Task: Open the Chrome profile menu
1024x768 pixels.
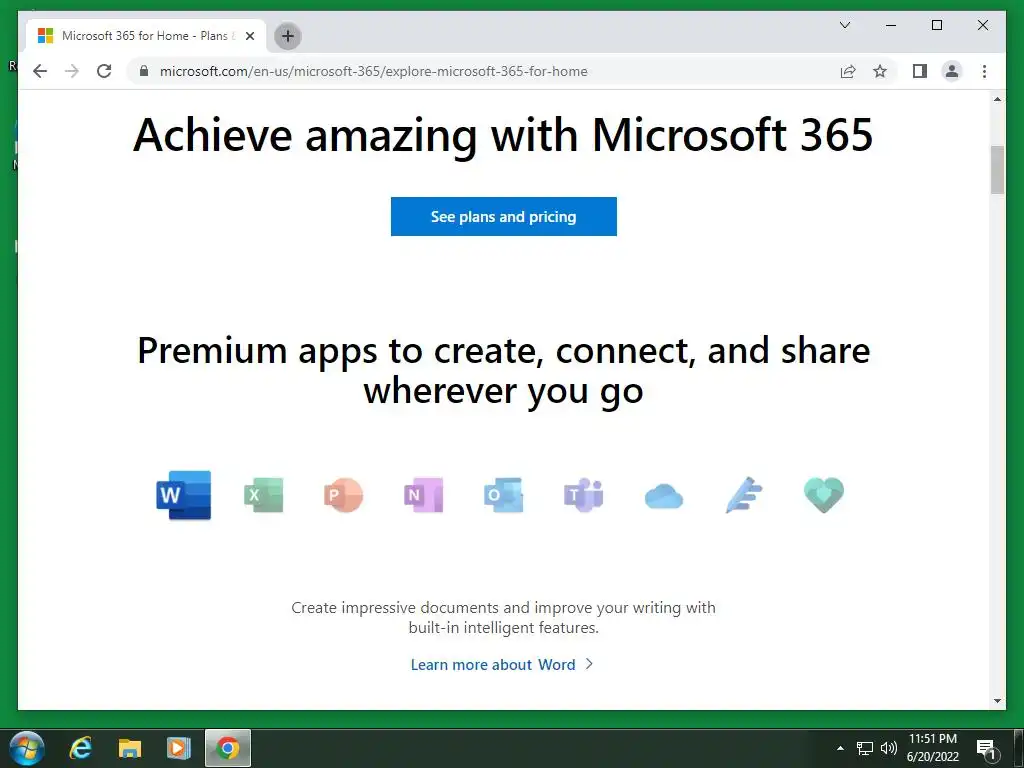Action: pyautogui.click(x=952, y=71)
